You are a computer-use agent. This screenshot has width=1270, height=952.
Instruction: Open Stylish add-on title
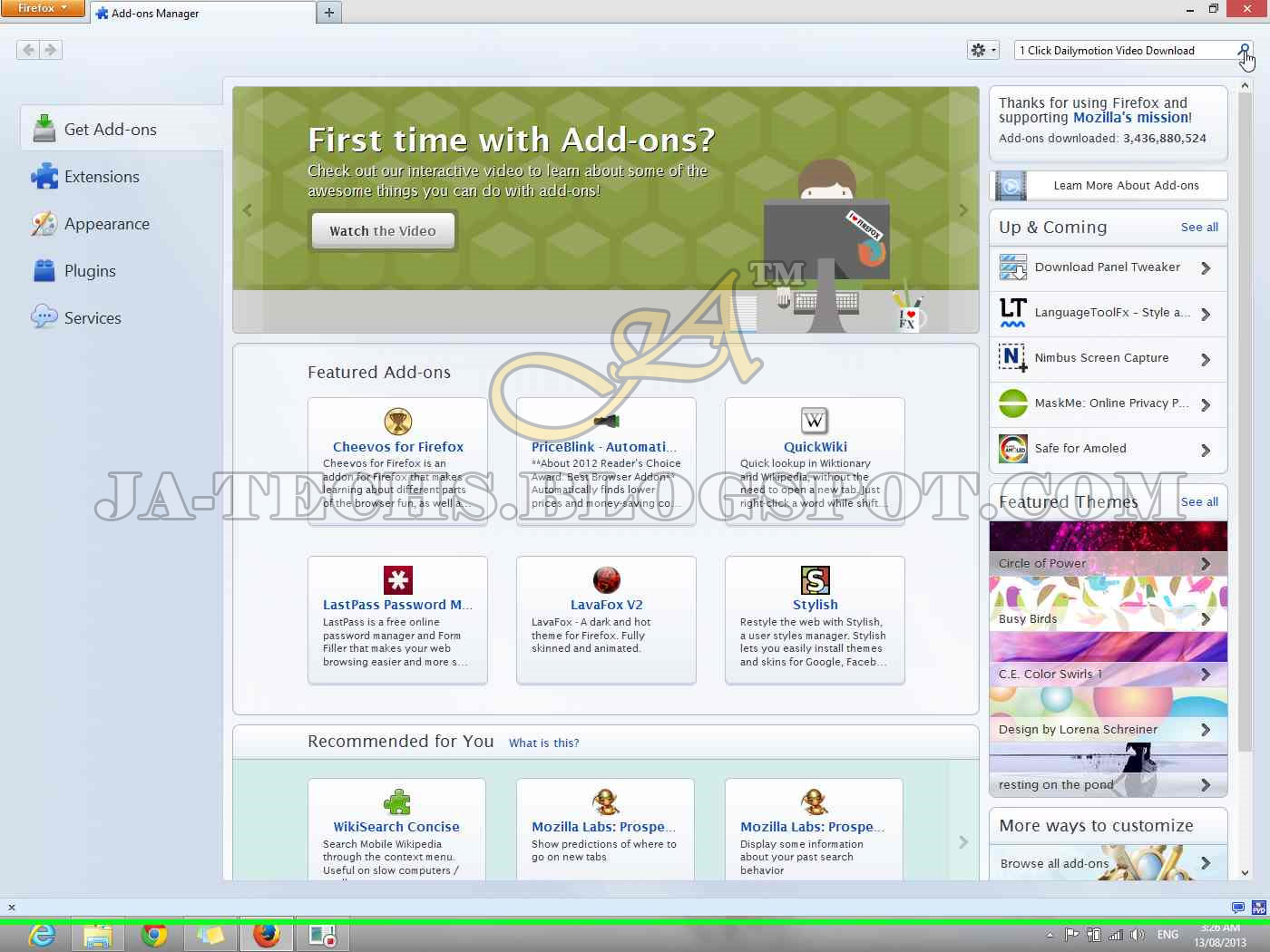(x=816, y=605)
